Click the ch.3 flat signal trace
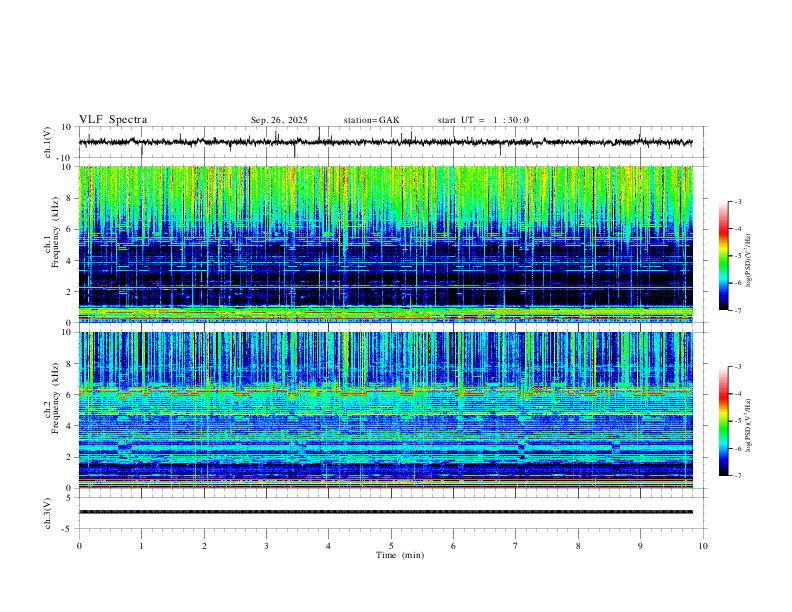This screenshot has width=792, height=612. 385,512
